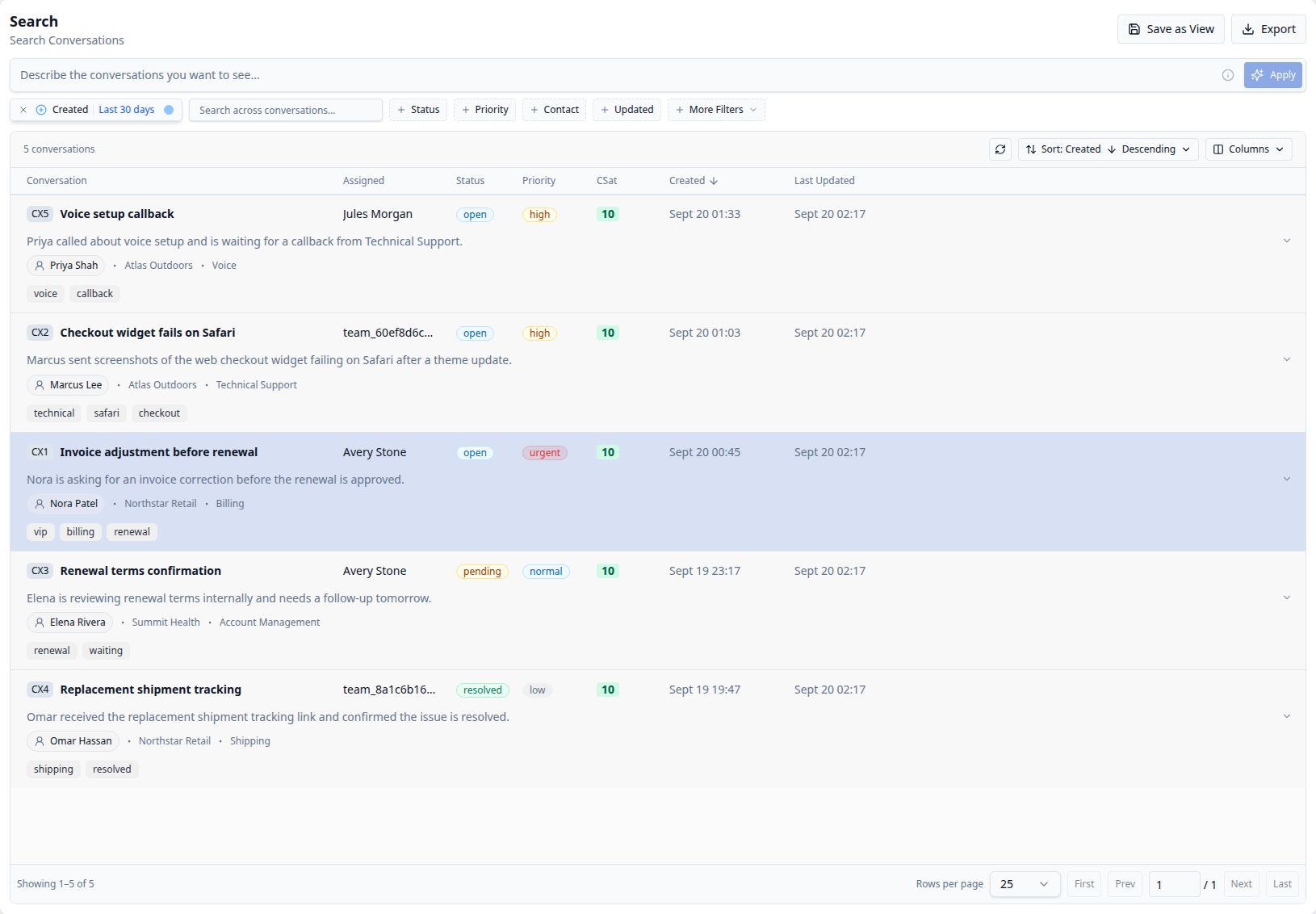The height and width of the screenshot is (914, 1316).
Task: Add a Status filter
Action: pyautogui.click(x=418, y=110)
